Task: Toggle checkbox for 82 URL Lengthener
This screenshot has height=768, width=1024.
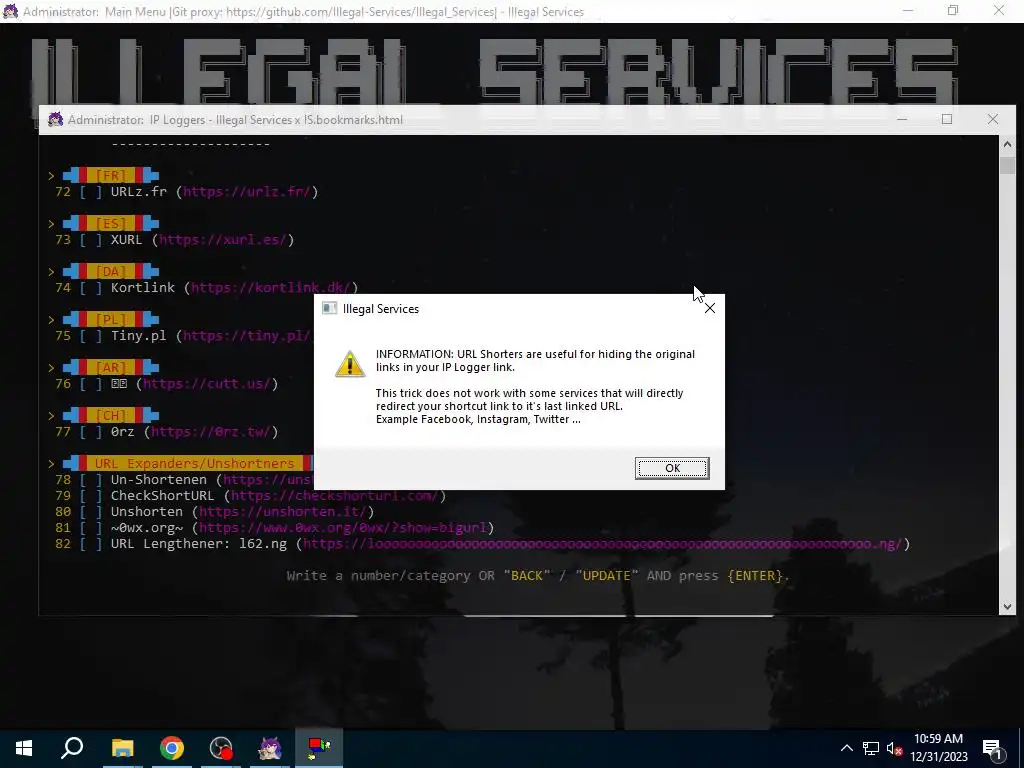Action: [91, 543]
